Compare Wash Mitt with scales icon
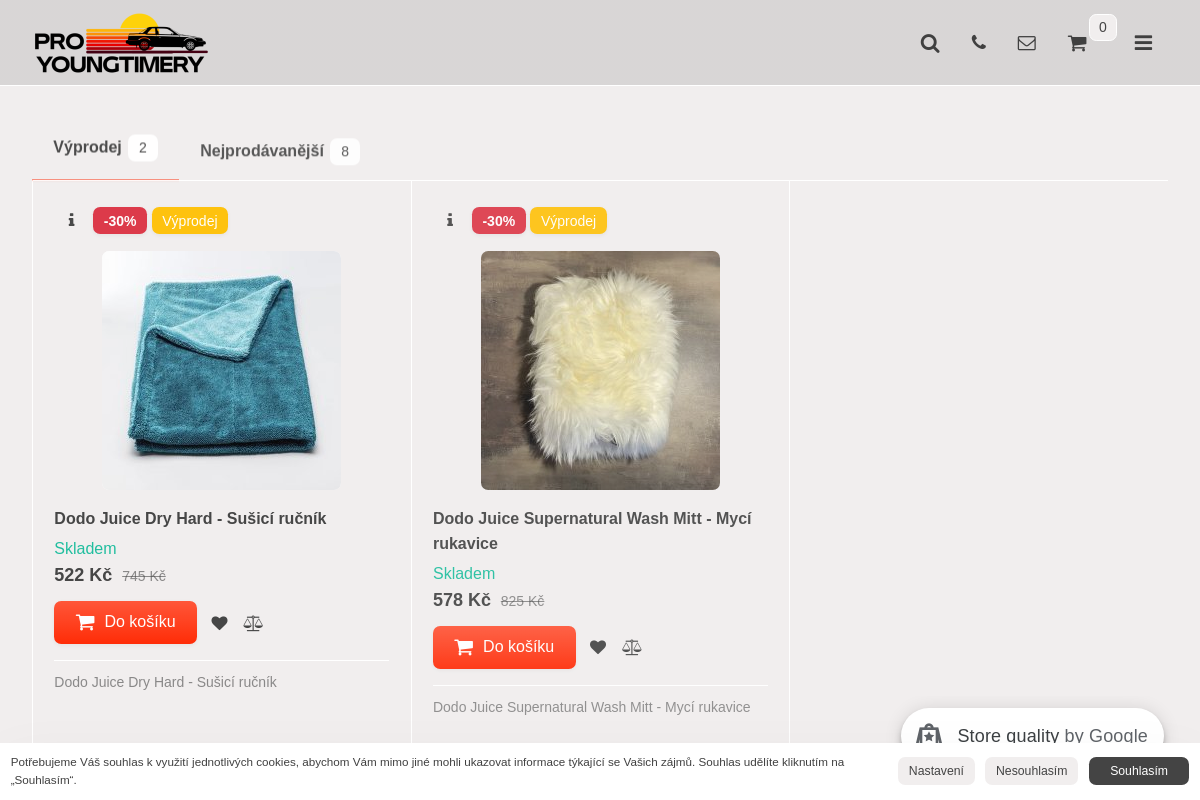This screenshot has height=800, width=1200. tap(632, 647)
